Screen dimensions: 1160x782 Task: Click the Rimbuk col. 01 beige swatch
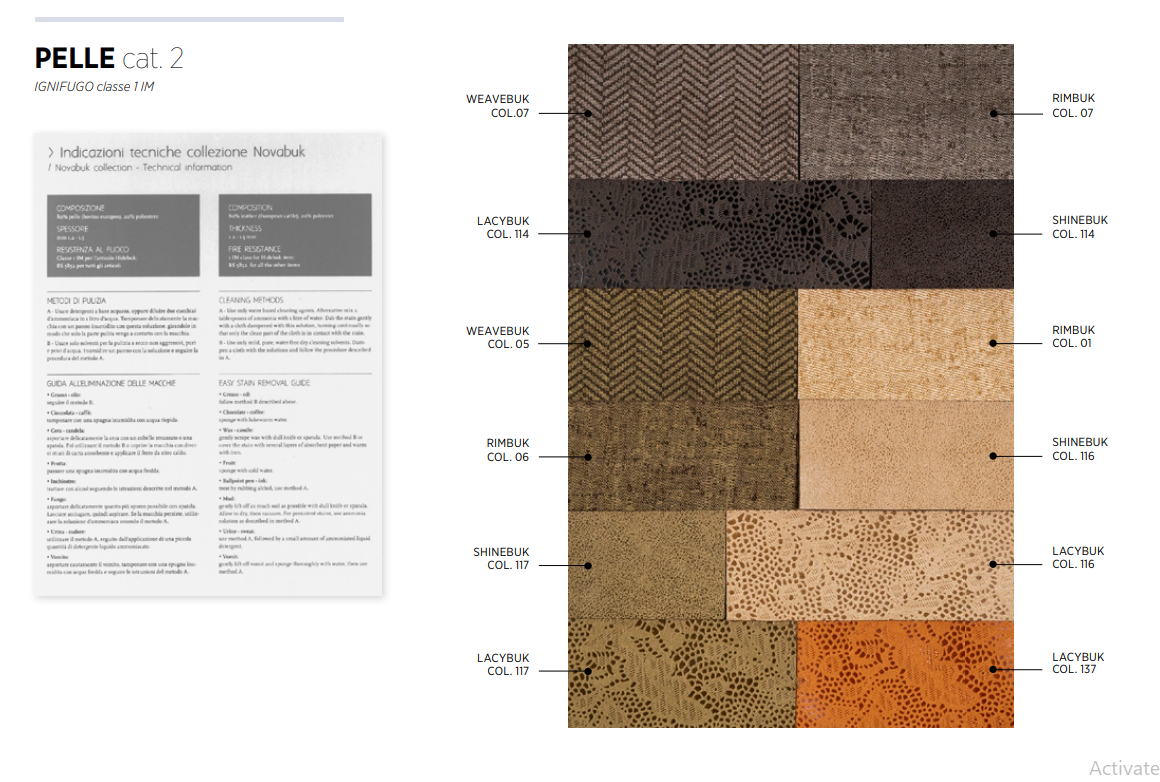pyautogui.click(x=905, y=344)
